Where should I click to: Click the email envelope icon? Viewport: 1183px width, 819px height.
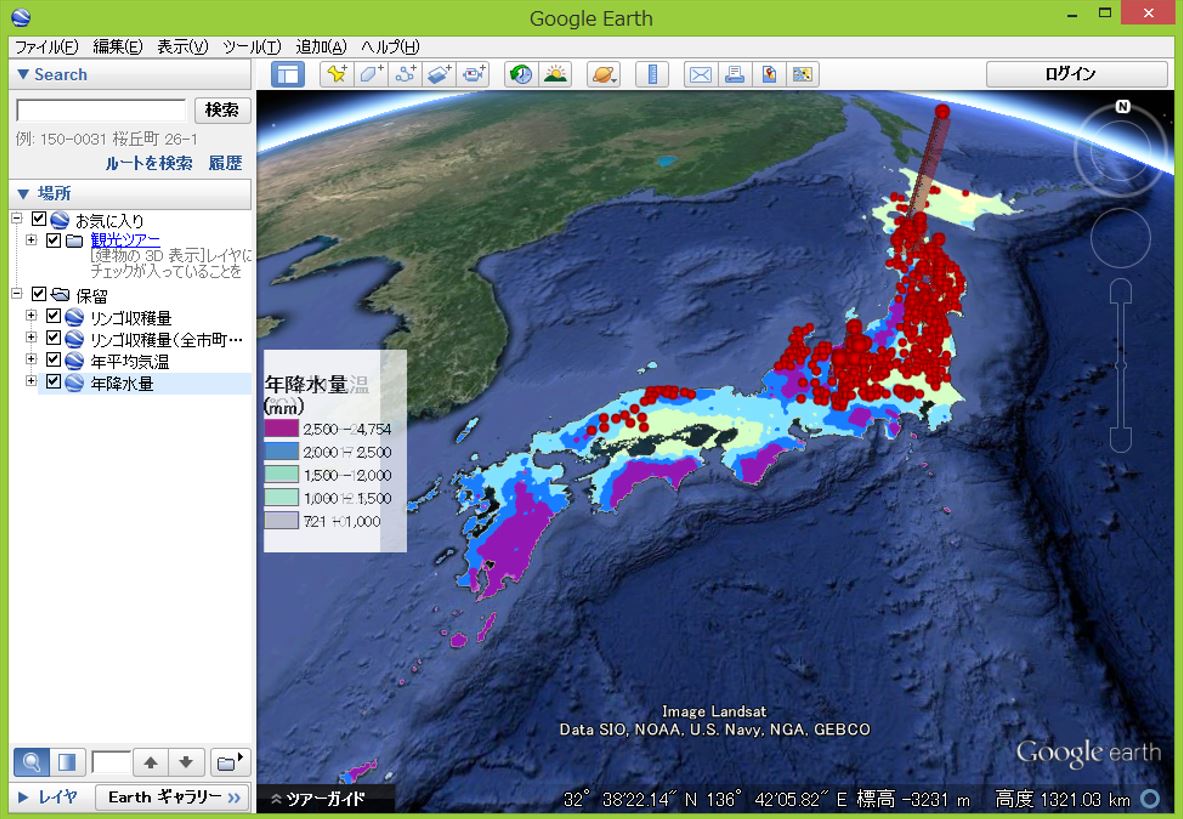click(x=700, y=74)
